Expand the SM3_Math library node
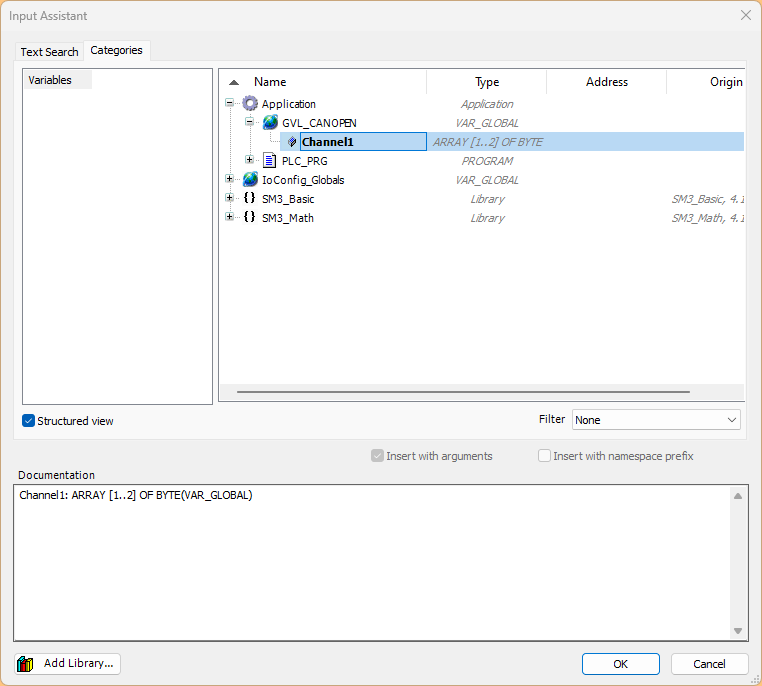This screenshot has width=762, height=686. (x=229, y=217)
